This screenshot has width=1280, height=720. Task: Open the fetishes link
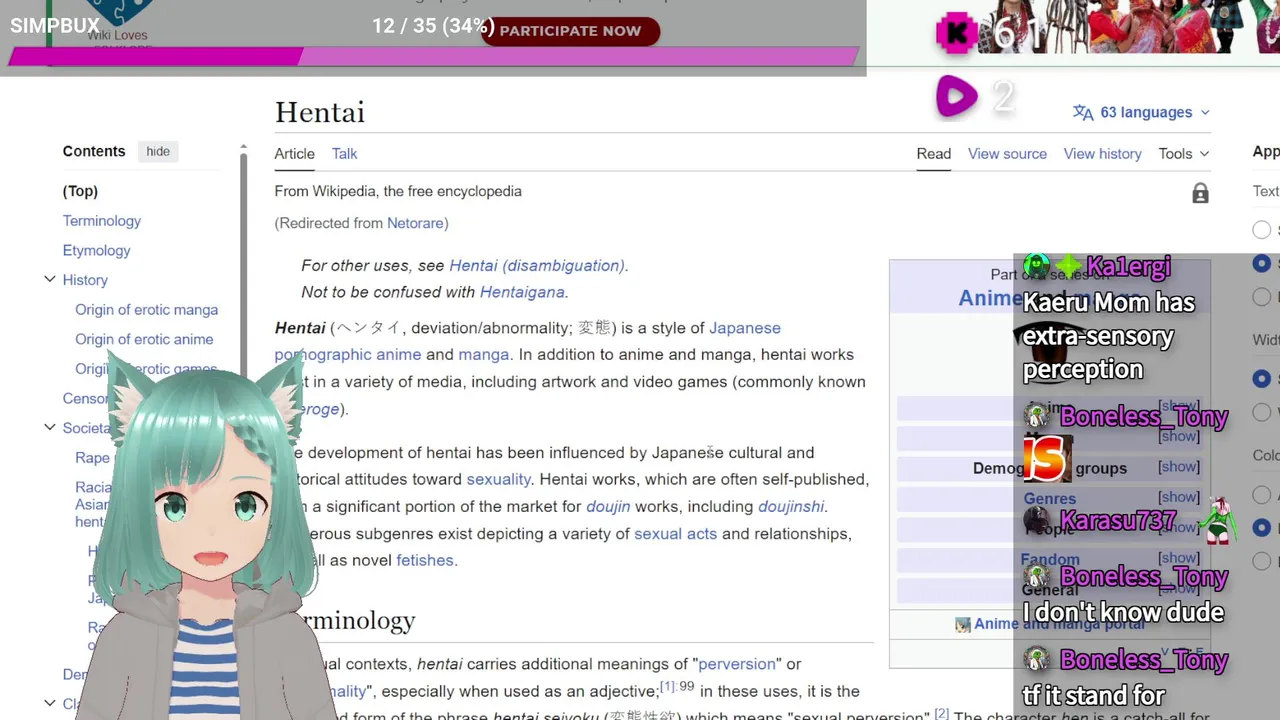[424, 560]
